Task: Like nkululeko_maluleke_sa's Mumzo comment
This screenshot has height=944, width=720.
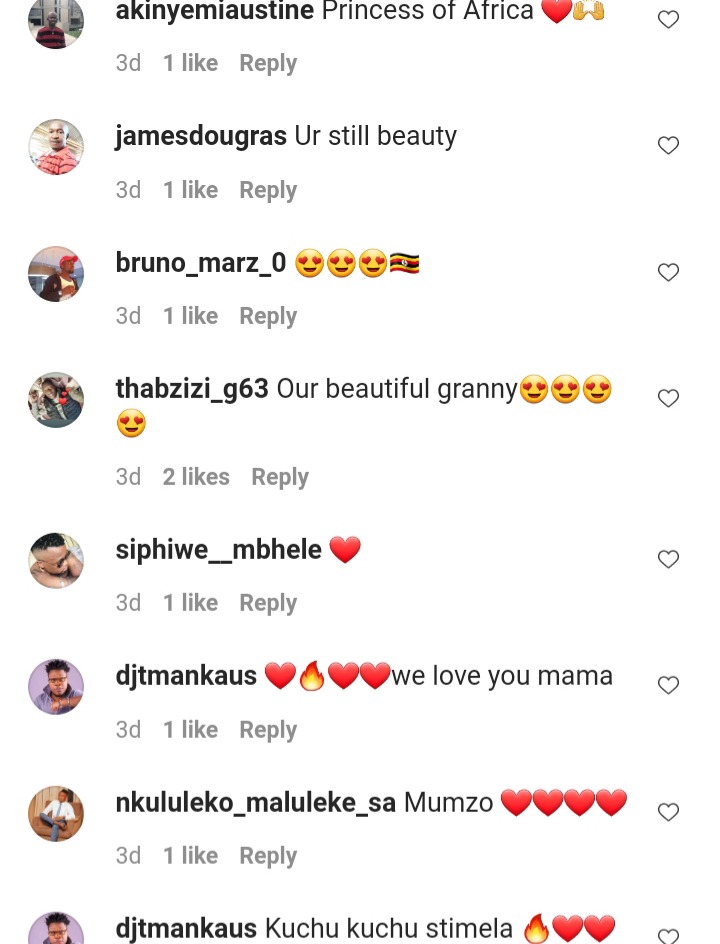Action: click(x=668, y=812)
